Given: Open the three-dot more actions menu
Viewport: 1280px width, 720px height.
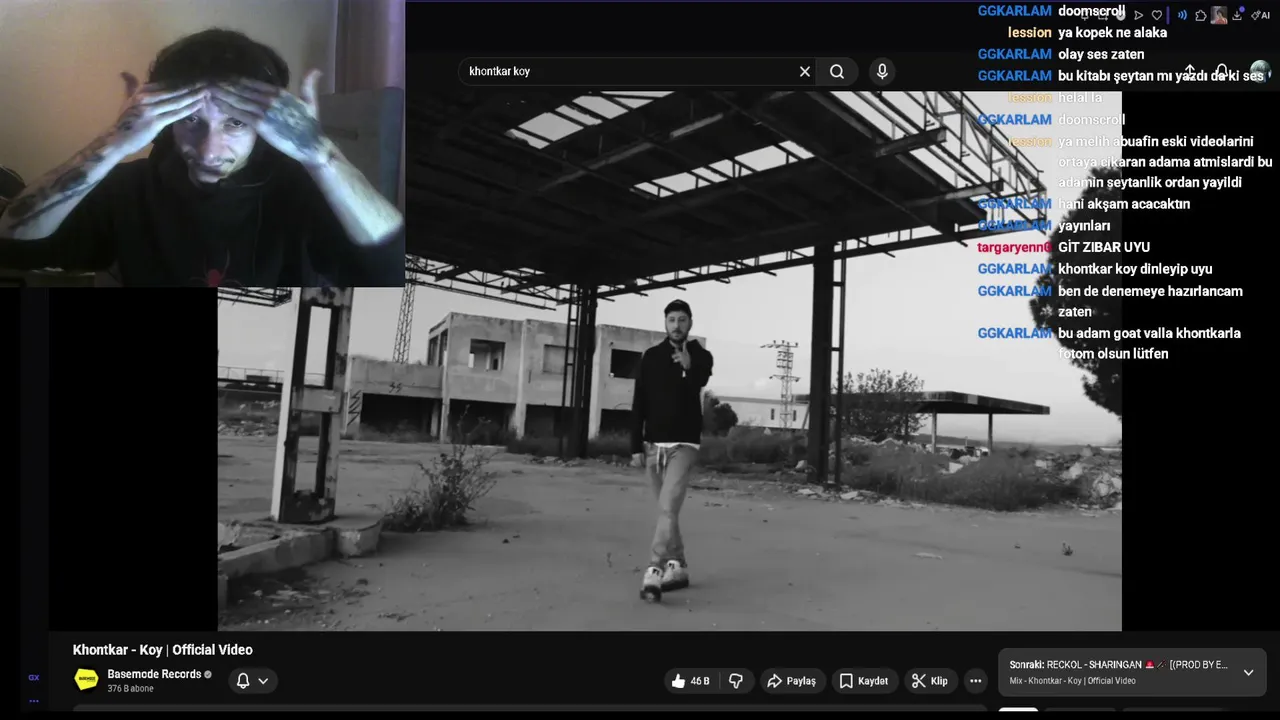Looking at the screenshot, I should (975, 681).
